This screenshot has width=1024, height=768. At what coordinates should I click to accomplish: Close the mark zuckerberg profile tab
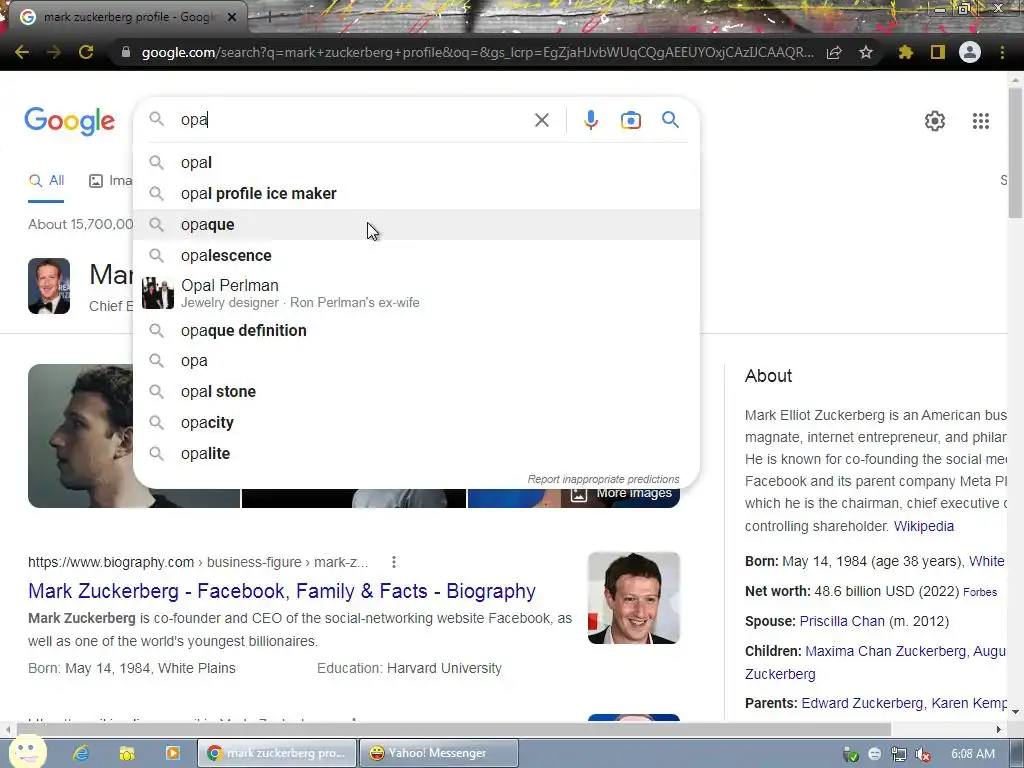pyautogui.click(x=232, y=17)
